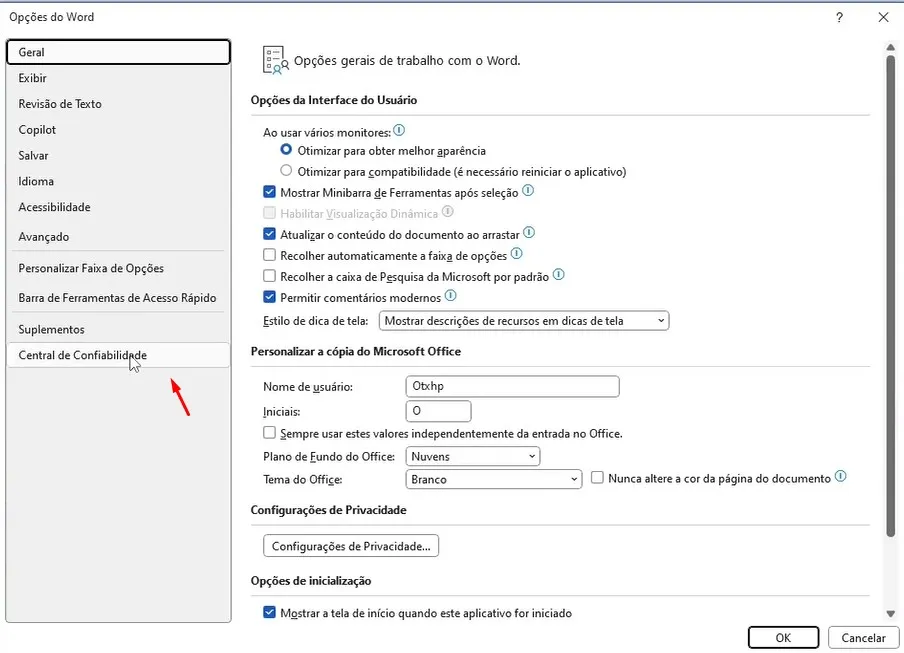Image resolution: width=904 pixels, height=653 pixels.
Task: Open the Estilo de dica de tela dropdown
Action: tap(523, 320)
